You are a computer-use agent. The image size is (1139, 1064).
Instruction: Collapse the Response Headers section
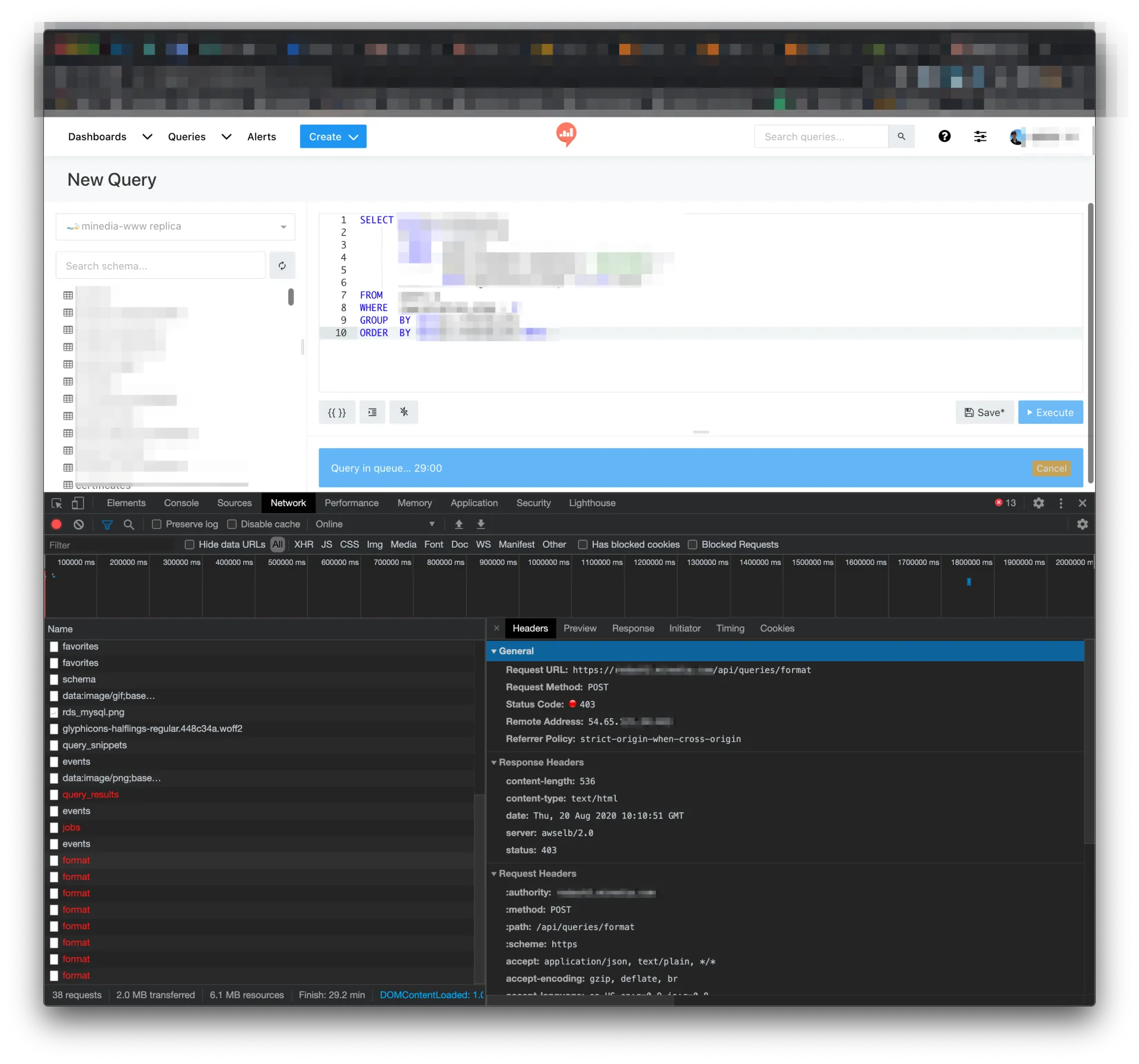pyautogui.click(x=494, y=763)
